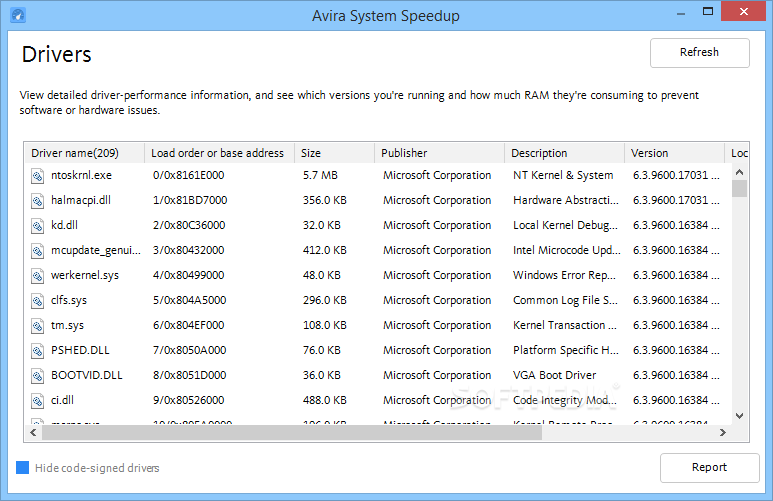The height and width of the screenshot is (501, 773).
Task: Sort by Driver name(209) column
Action: [x=84, y=153]
